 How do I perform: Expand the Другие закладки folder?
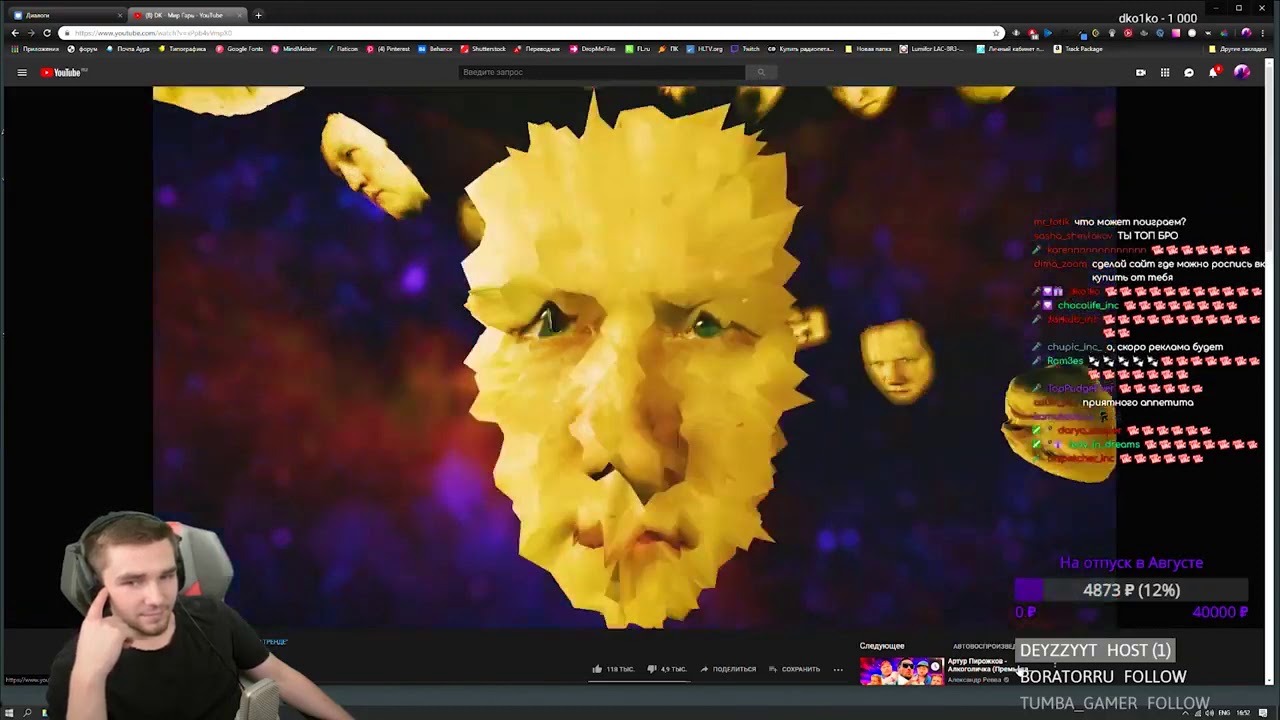click(1238, 48)
